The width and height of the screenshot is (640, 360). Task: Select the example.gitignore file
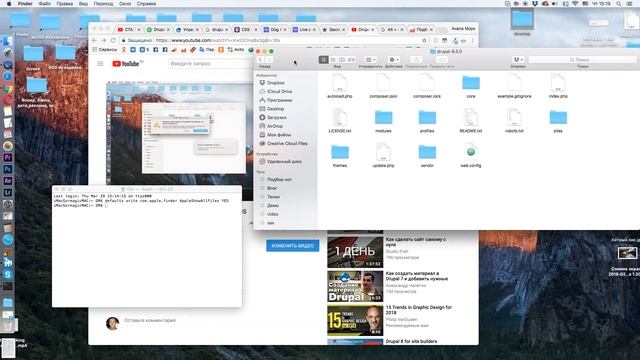click(514, 87)
